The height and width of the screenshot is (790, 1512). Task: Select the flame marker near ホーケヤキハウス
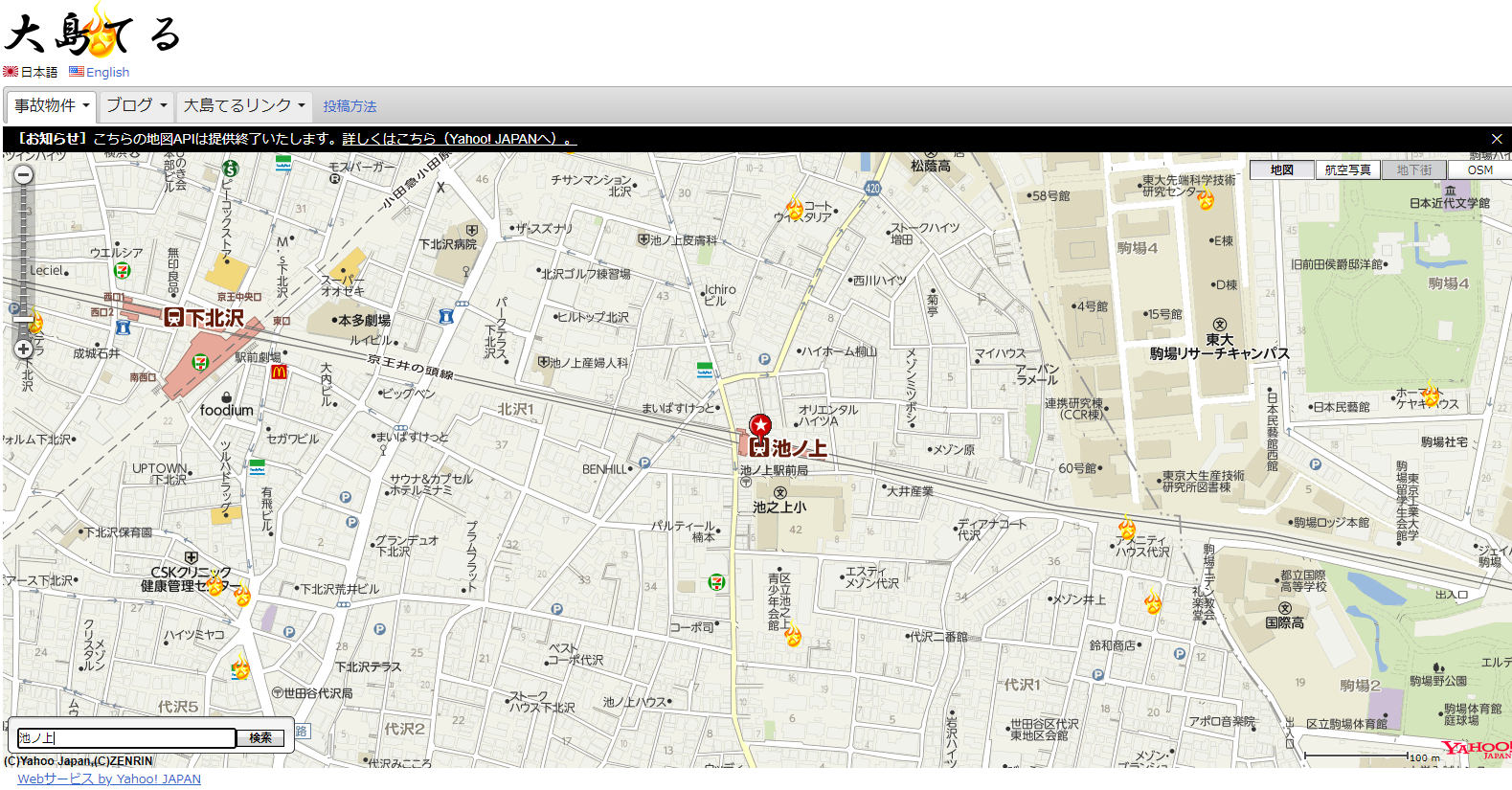pyautogui.click(x=1431, y=393)
